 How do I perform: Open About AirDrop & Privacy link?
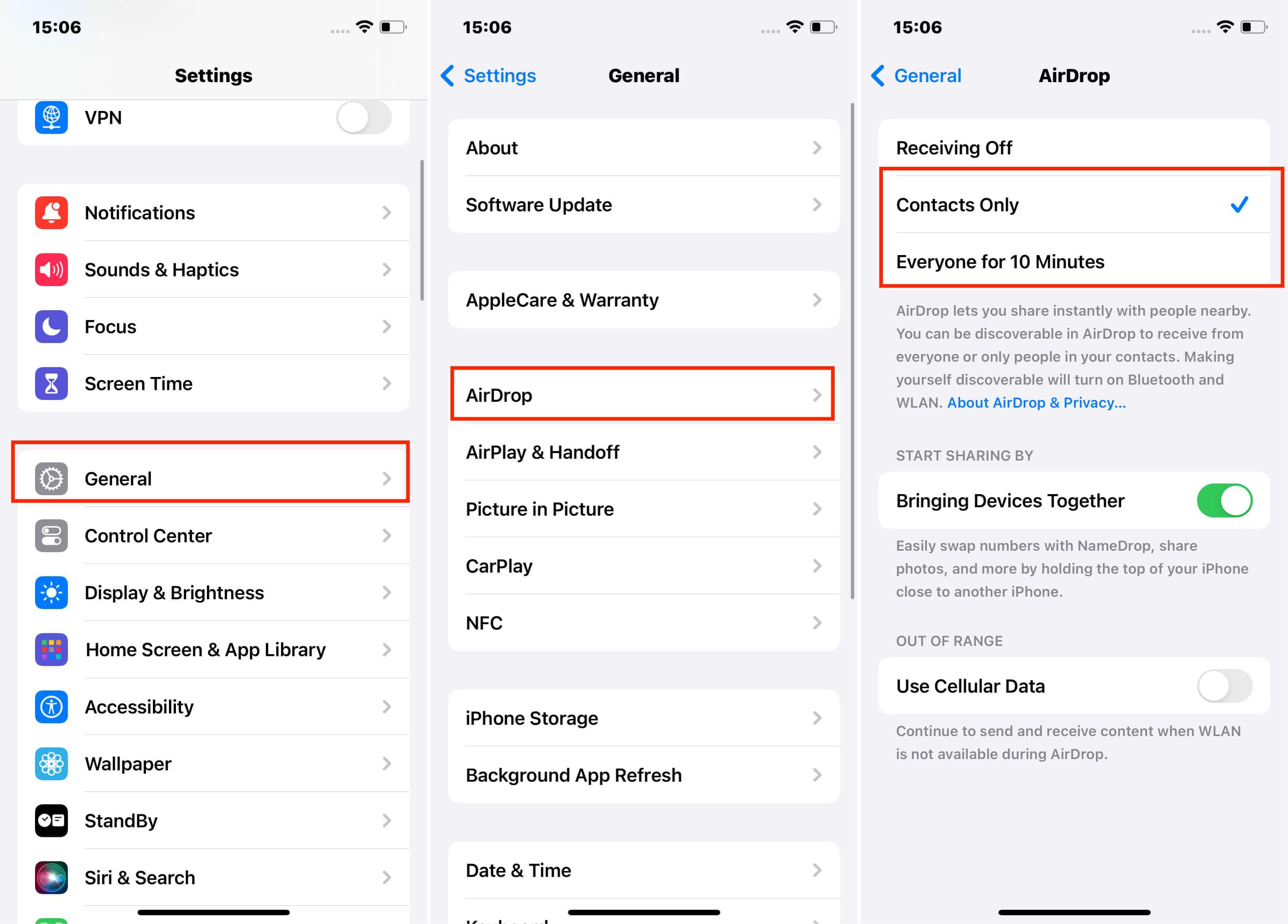[1037, 402]
